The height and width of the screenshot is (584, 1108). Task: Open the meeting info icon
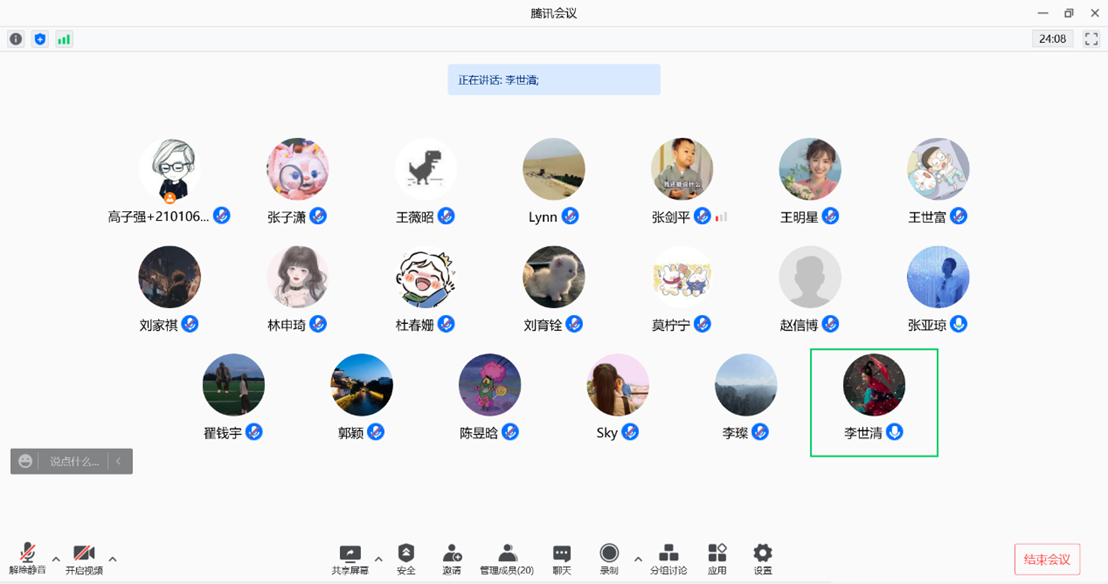point(16,39)
